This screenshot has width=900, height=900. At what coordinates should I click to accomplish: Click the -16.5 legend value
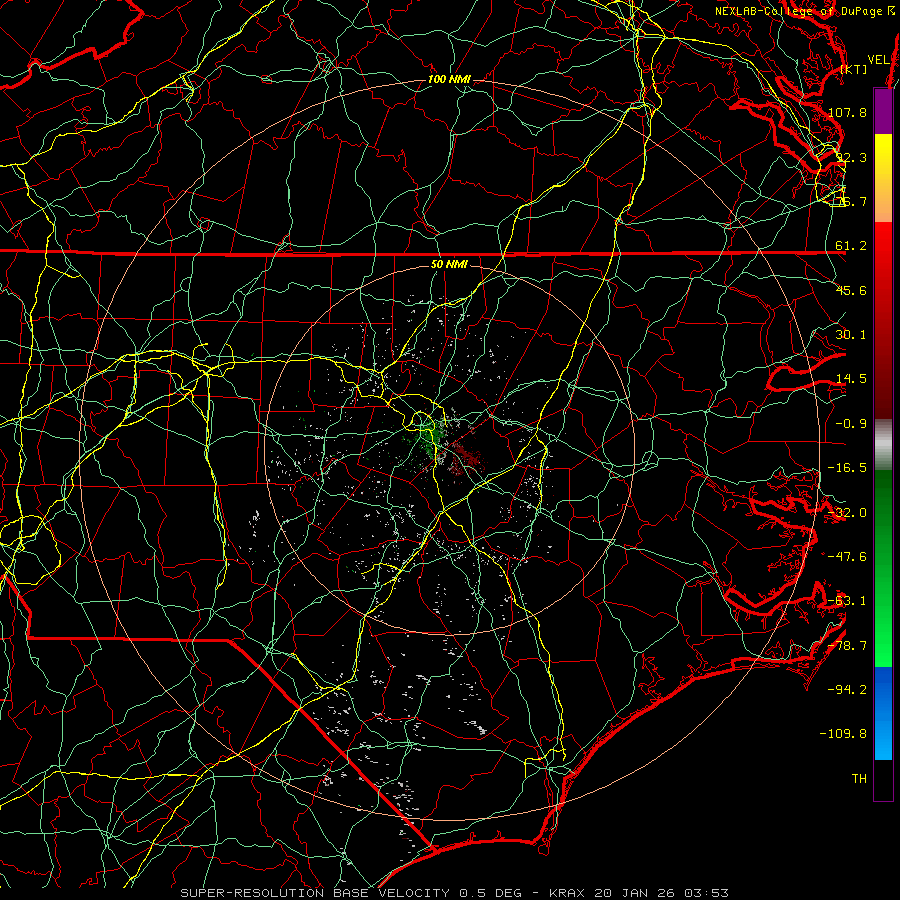847,468
